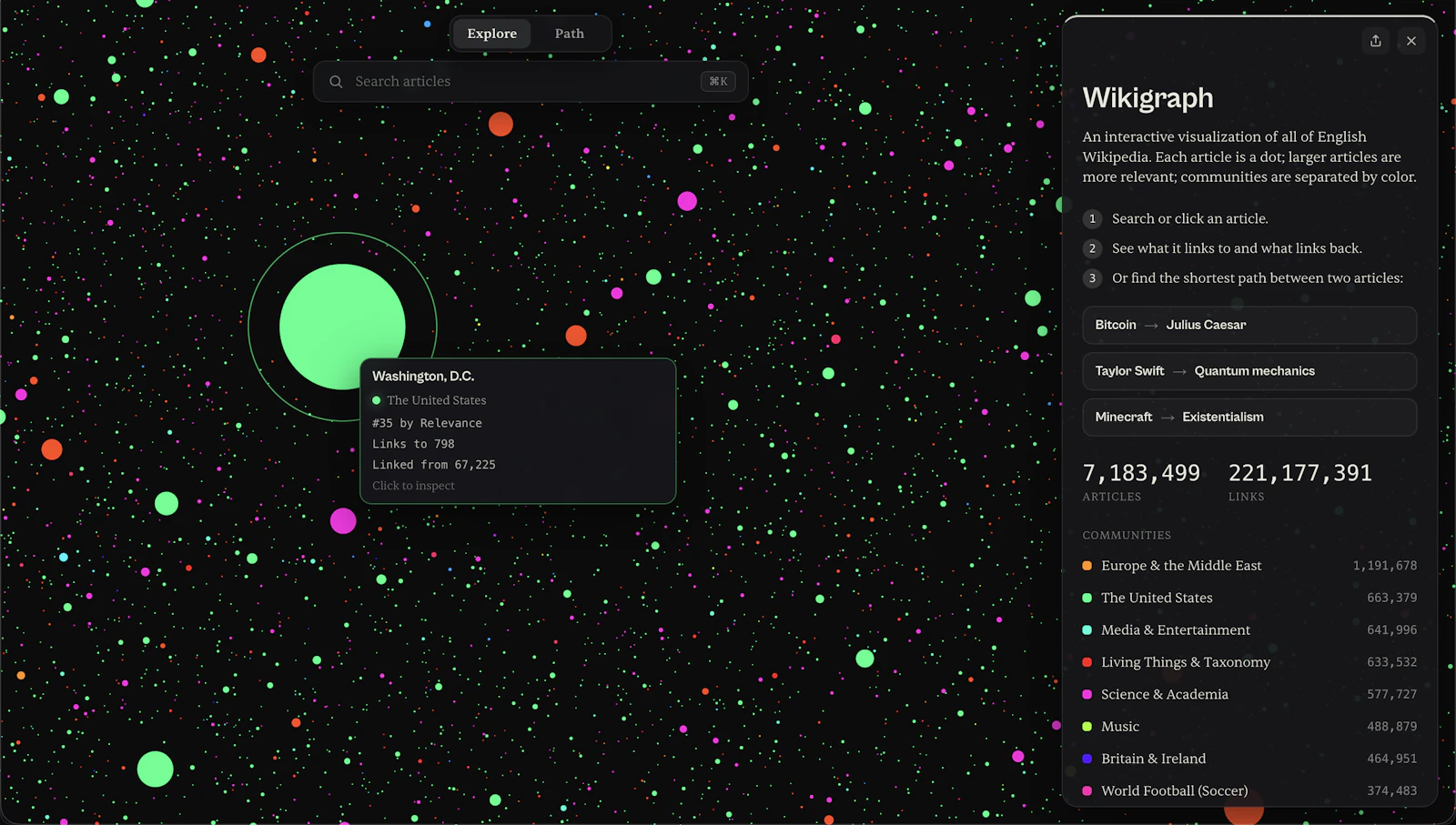Focus the Search articles field
Screen dimensions: 1456x825
[x=531, y=82]
